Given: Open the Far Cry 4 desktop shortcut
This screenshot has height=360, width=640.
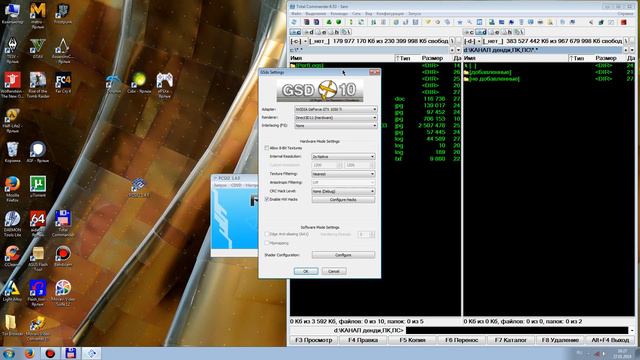Looking at the screenshot, I should pos(63,83).
